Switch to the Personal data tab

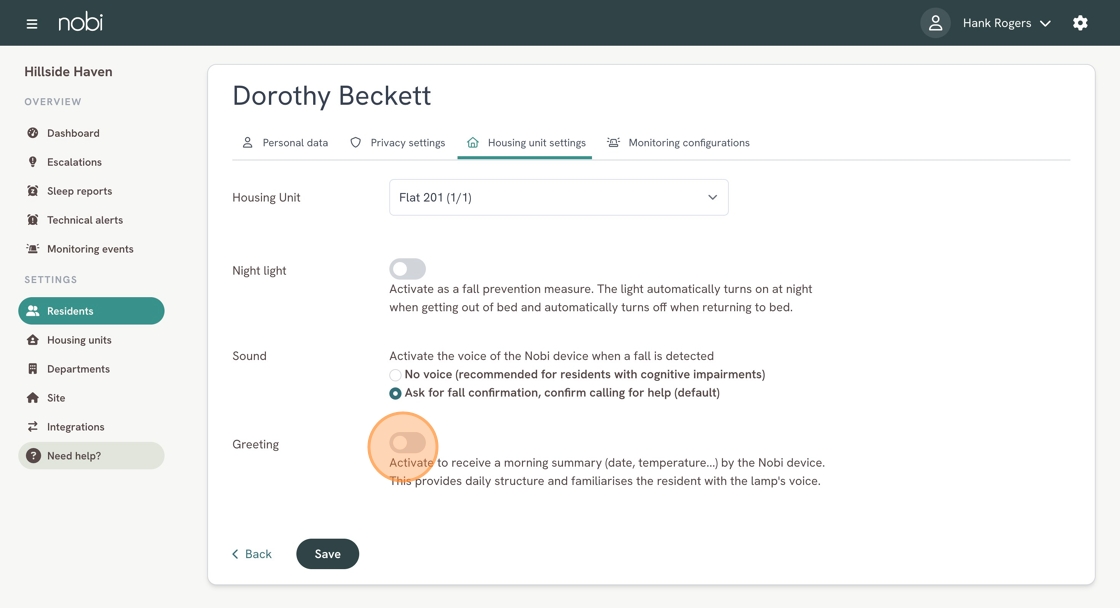286,143
